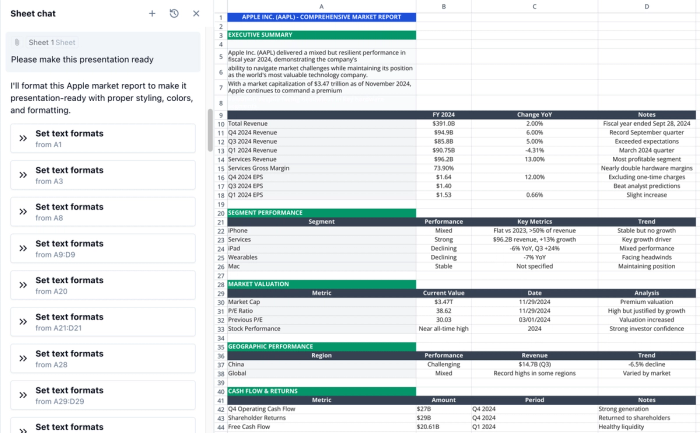
Task: Click the SEGMENT PERFORMANCE heading cell
Action: [x=321, y=213]
